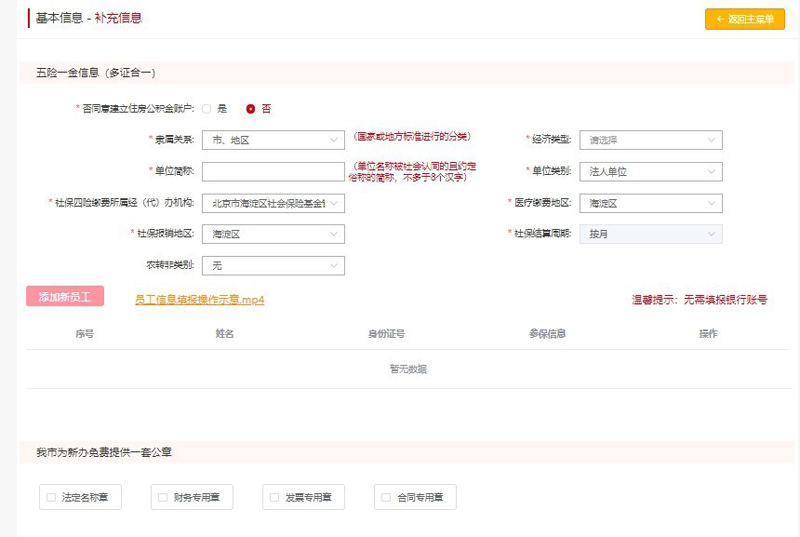Expand the 农转非类别 dropdown
The image size is (800, 537).
pos(273,265)
